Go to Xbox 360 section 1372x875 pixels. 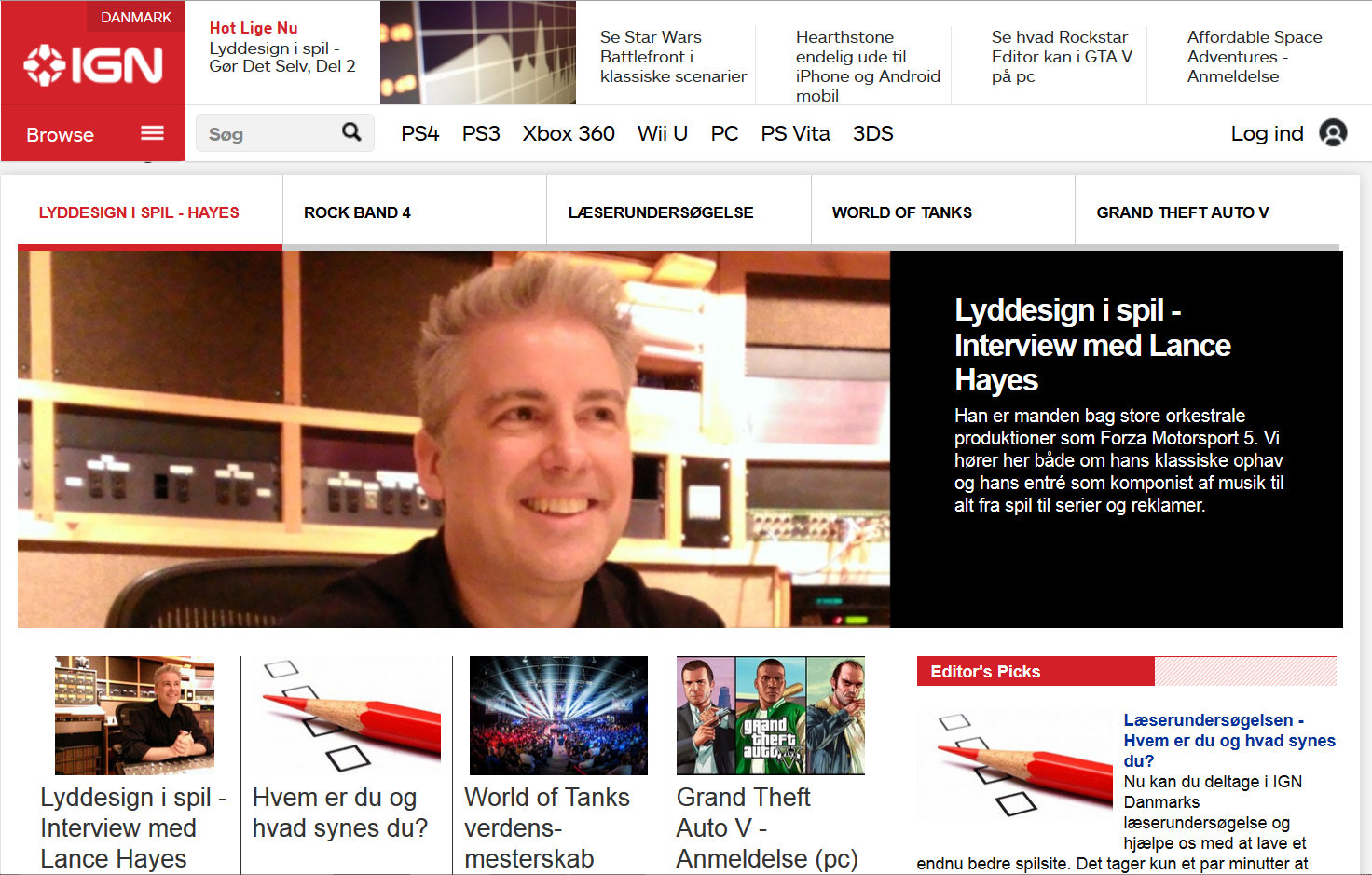569,133
